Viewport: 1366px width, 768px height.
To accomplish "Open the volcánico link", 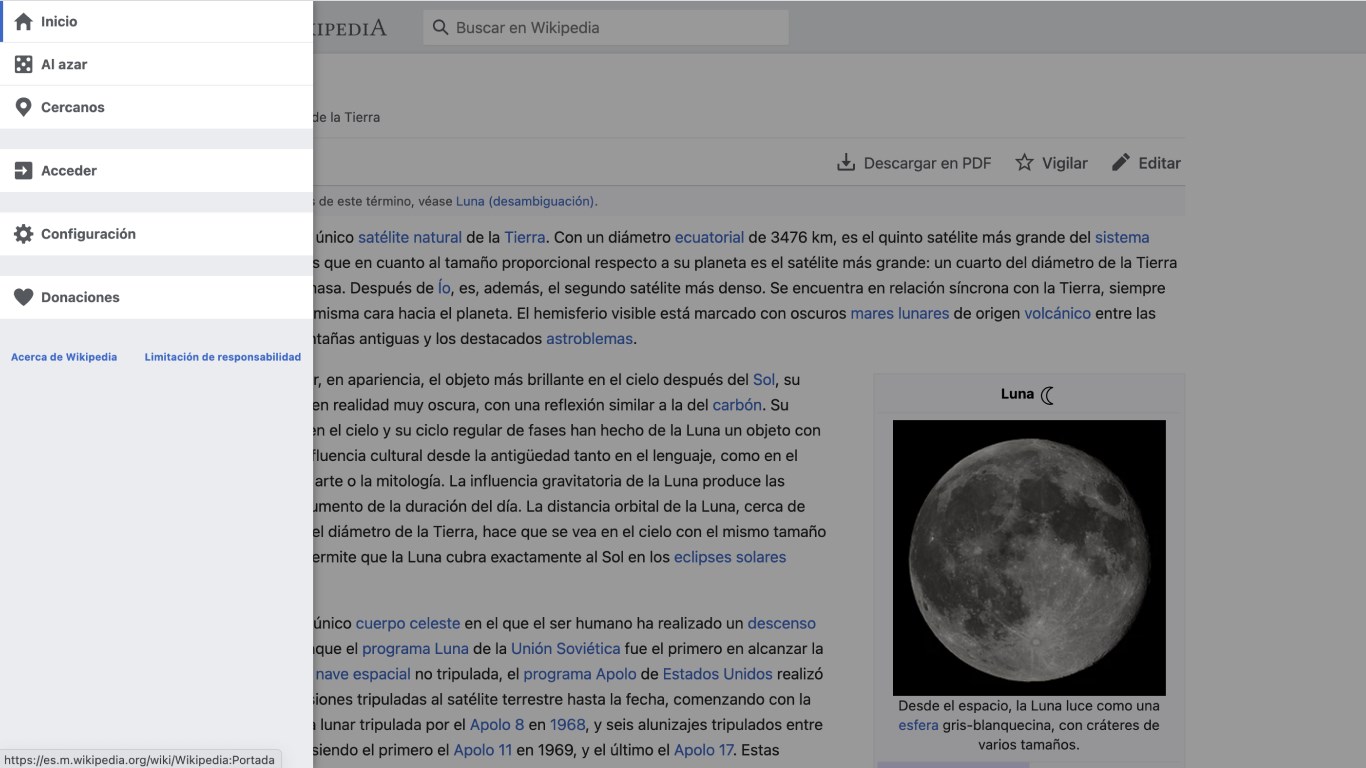I will [x=1057, y=313].
